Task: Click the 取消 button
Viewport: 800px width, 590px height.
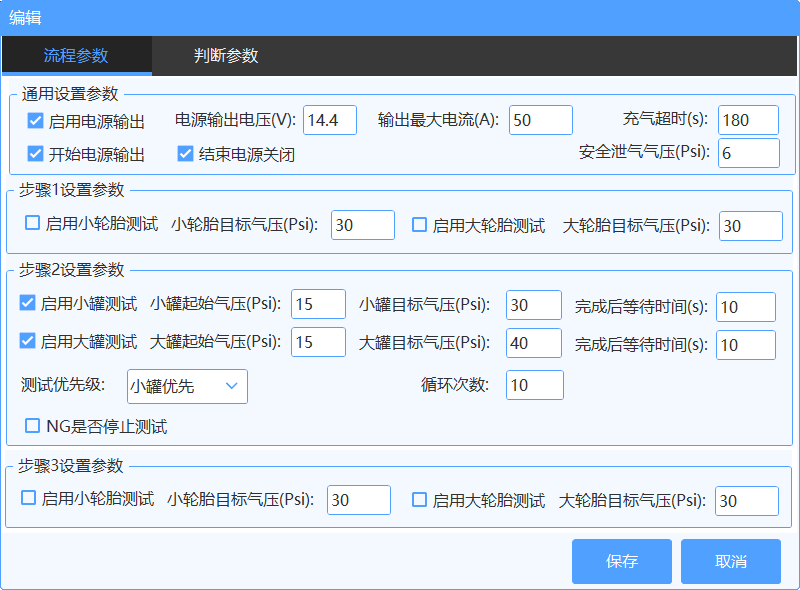Action: pos(730,561)
